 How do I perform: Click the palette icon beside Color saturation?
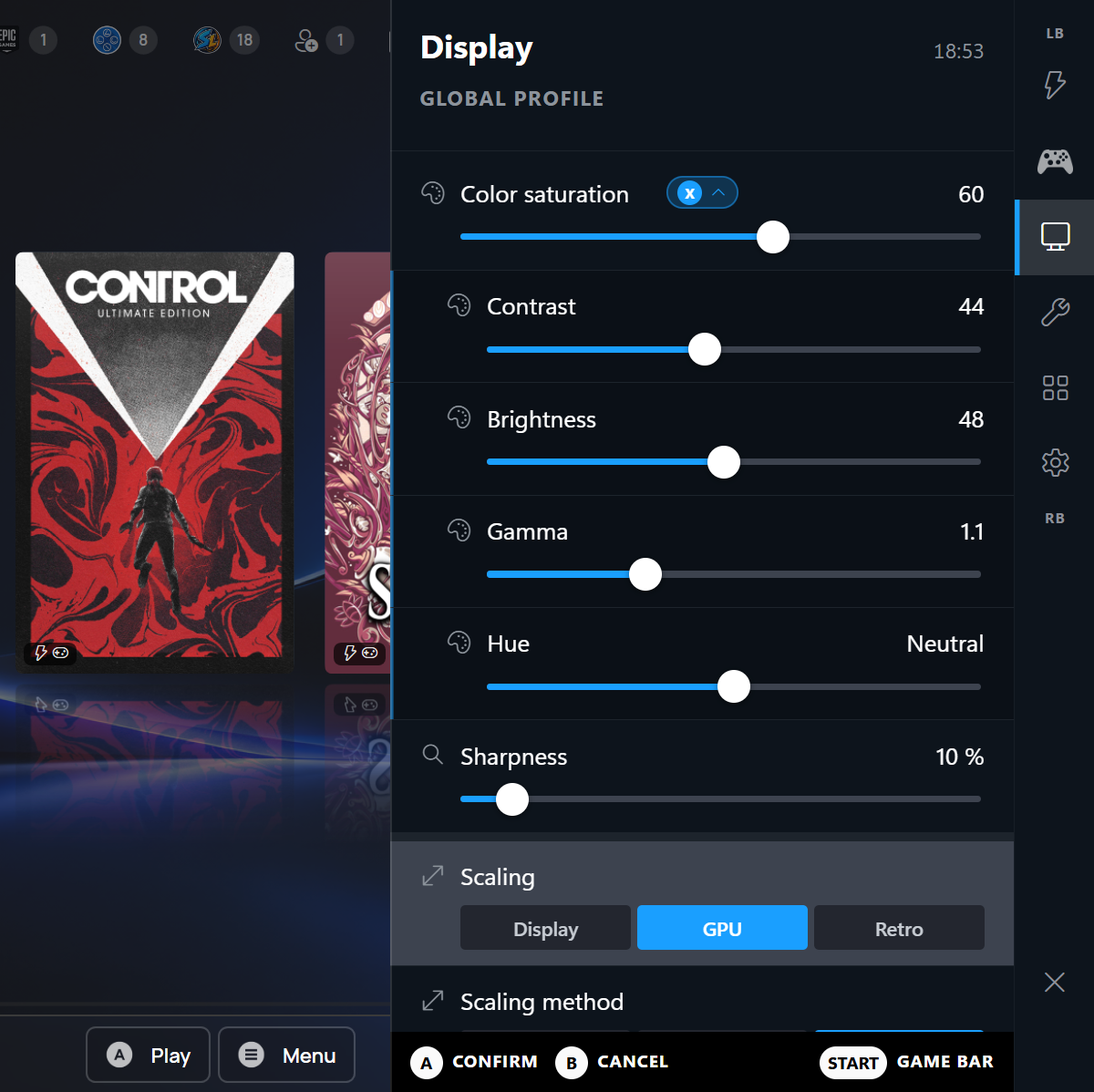coord(433,193)
